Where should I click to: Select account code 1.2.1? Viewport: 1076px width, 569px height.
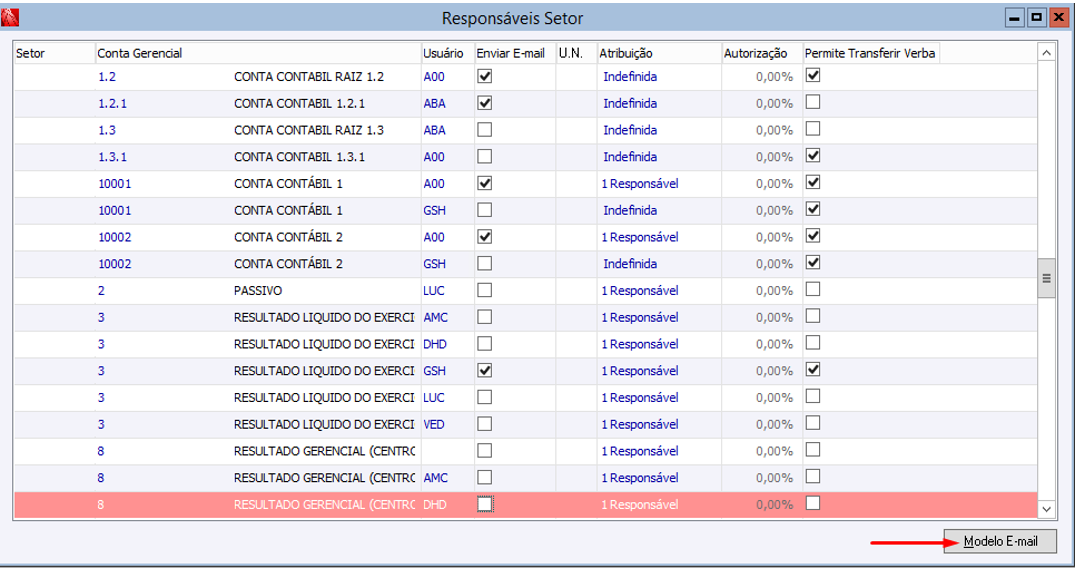(x=113, y=104)
